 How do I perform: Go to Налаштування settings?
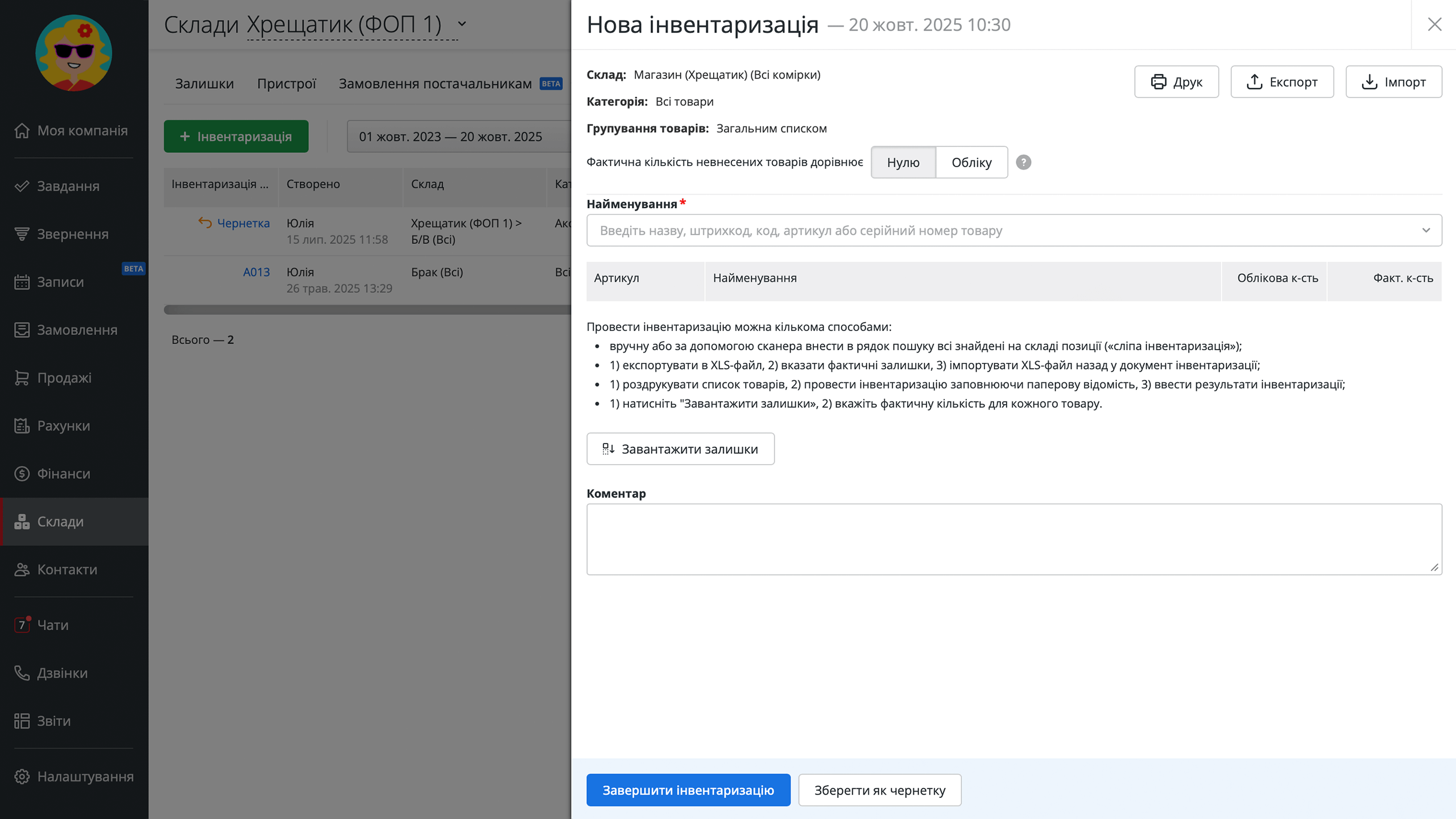click(85, 776)
